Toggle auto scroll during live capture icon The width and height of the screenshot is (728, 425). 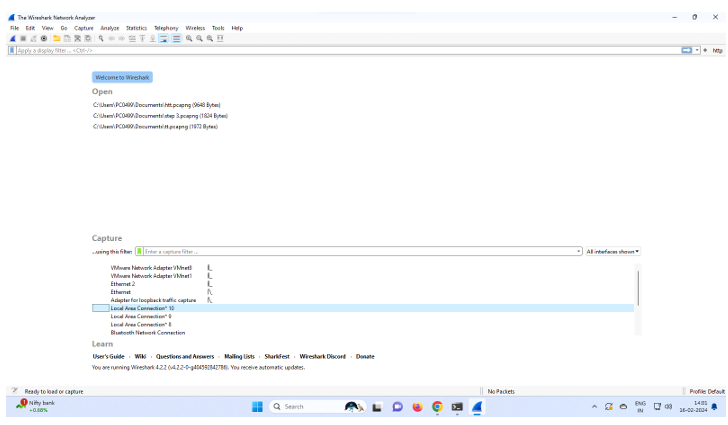pos(163,39)
